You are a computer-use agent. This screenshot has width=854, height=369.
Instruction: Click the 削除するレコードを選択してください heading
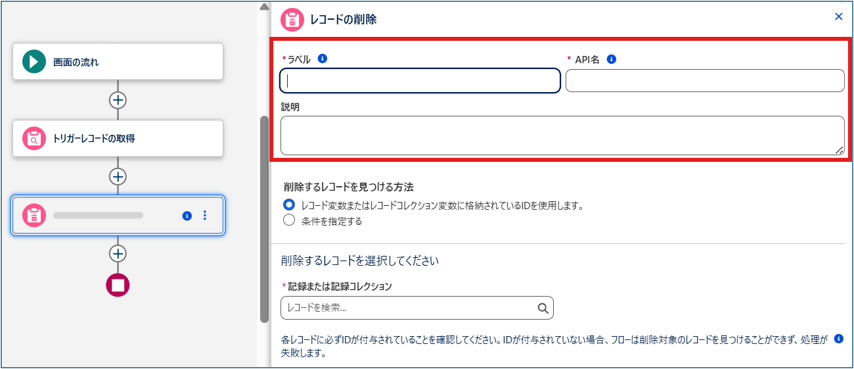360,261
